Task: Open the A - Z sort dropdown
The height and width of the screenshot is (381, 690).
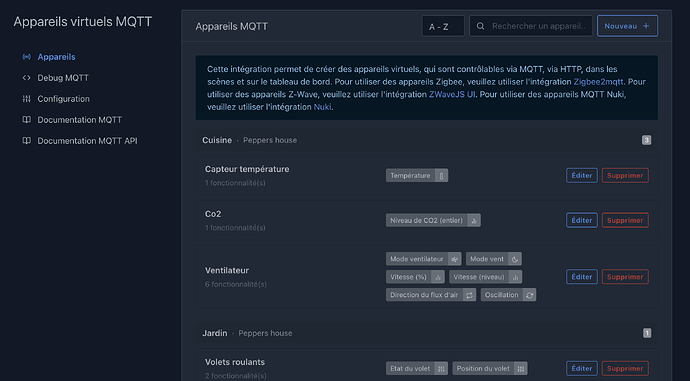Action: (x=443, y=26)
